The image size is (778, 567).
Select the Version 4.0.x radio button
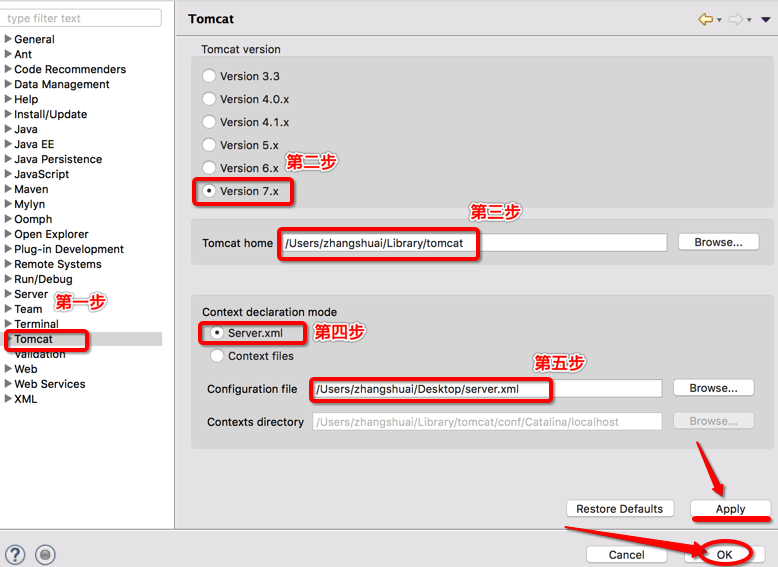click(x=209, y=99)
